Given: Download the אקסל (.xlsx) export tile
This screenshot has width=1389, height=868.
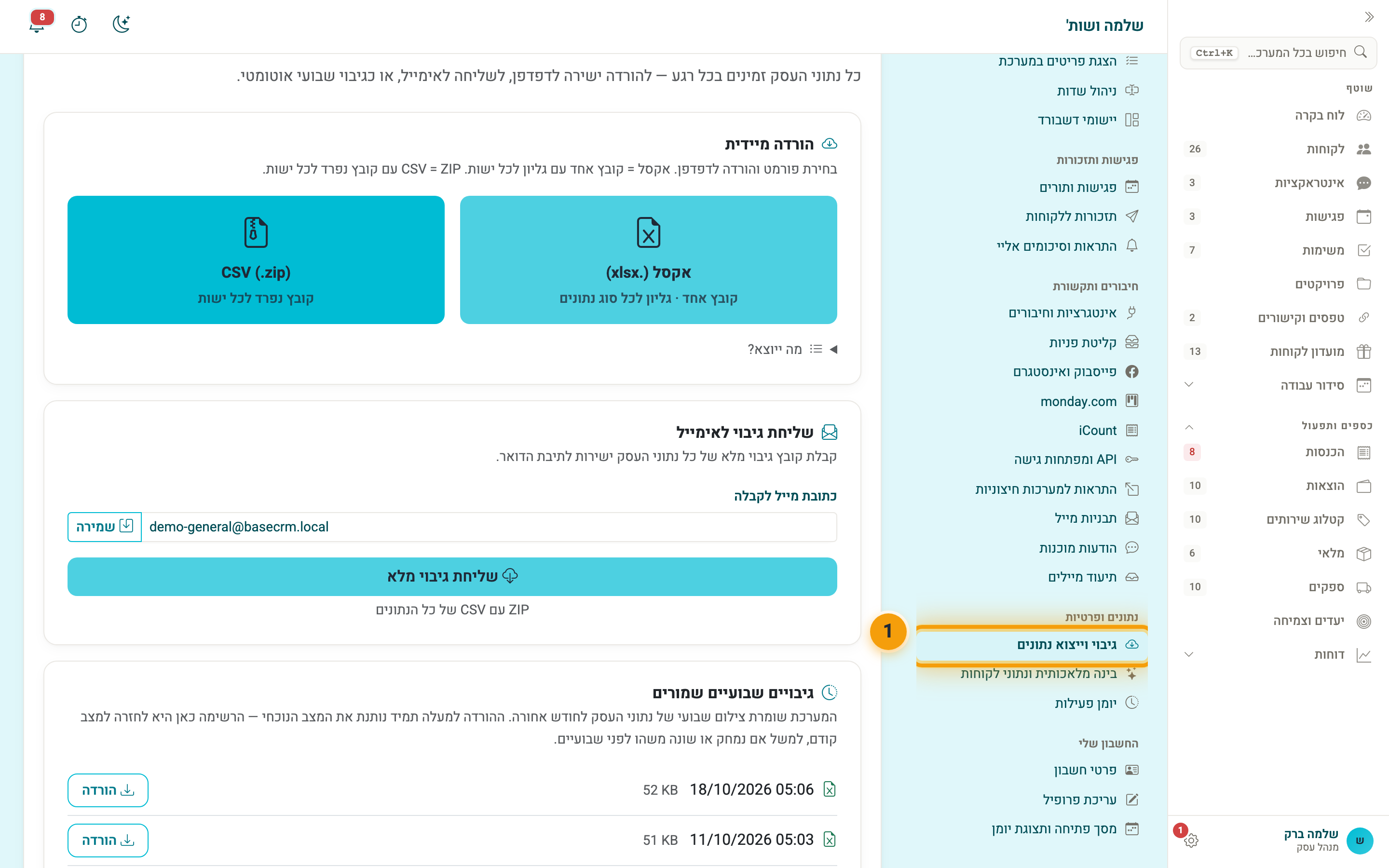Looking at the screenshot, I should pos(648,260).
